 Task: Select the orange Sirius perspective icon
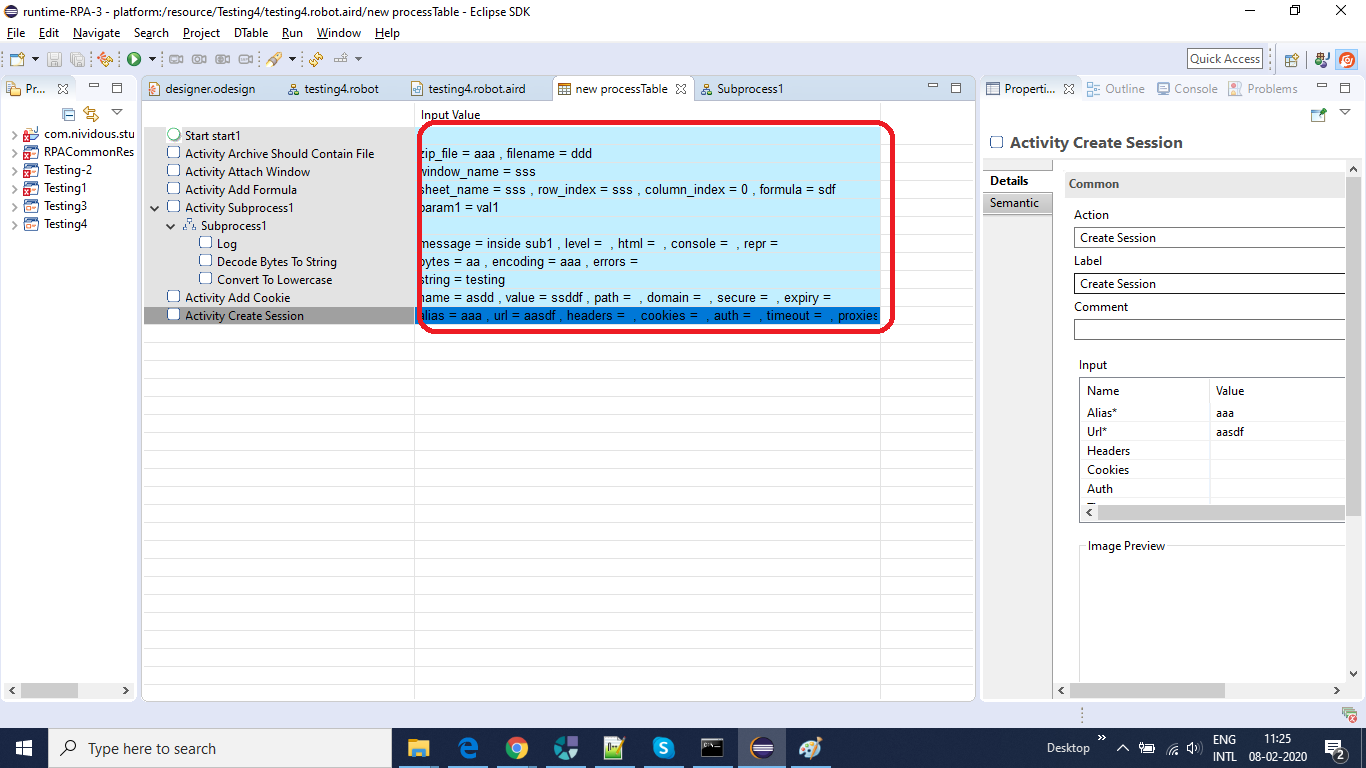pos(1347,60)
